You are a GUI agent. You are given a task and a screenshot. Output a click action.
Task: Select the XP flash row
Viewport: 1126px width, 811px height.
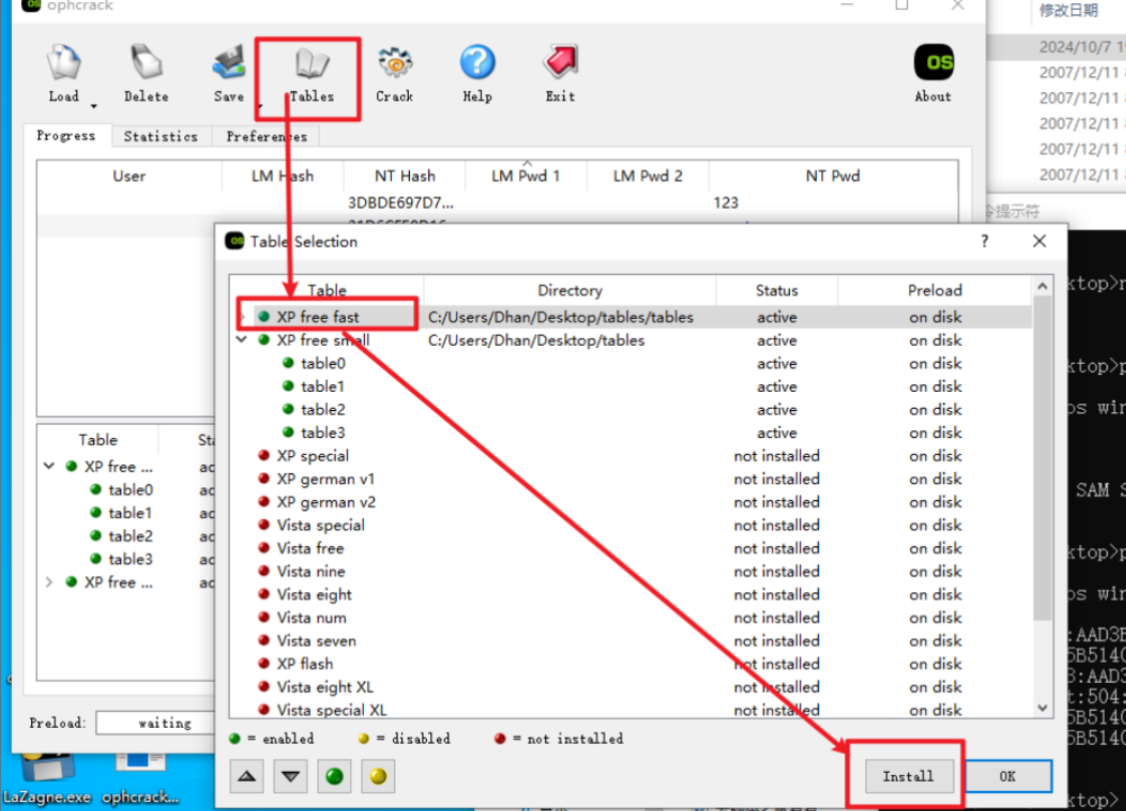click(633, 664)
